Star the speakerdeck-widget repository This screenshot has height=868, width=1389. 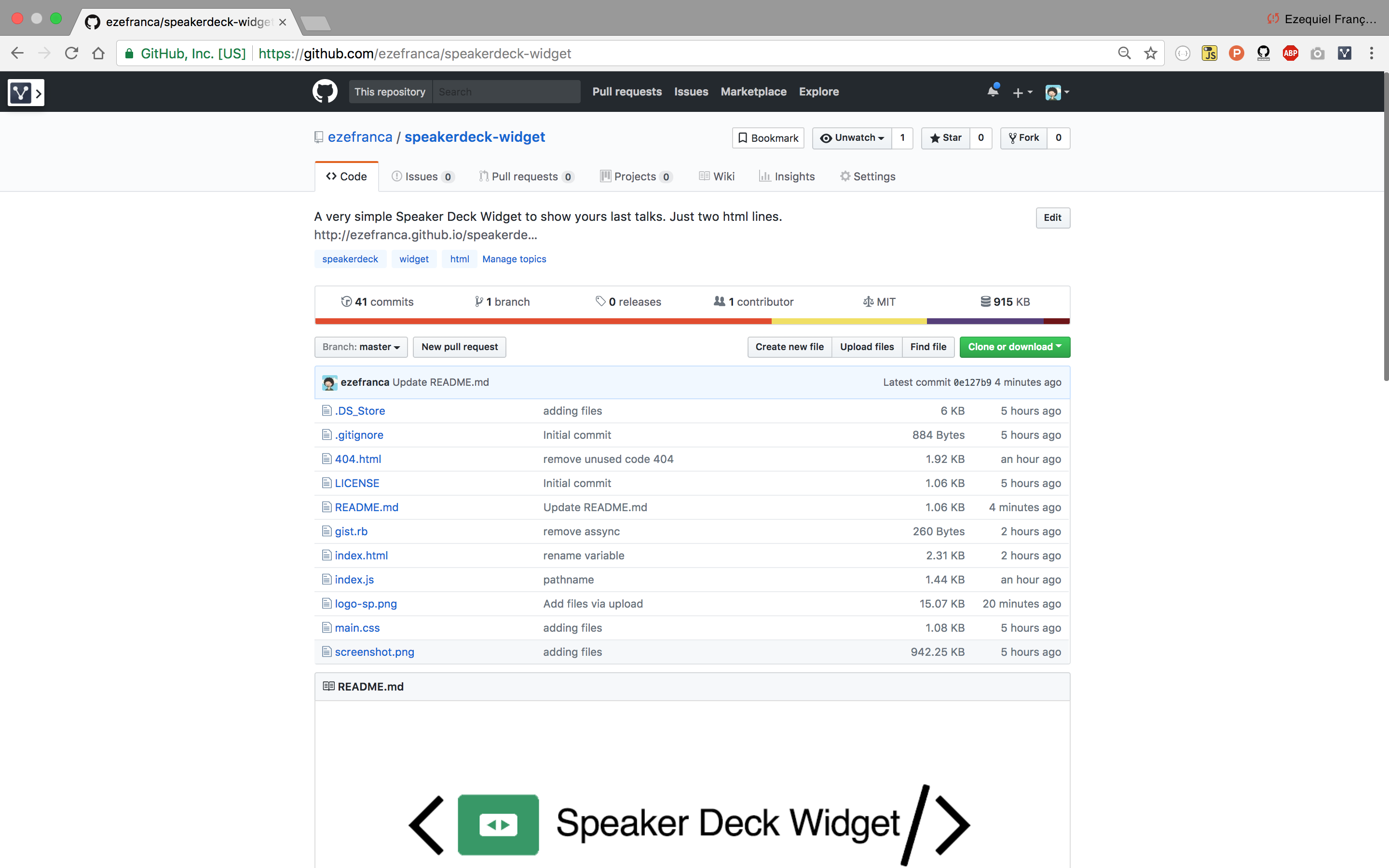[945, 138]
